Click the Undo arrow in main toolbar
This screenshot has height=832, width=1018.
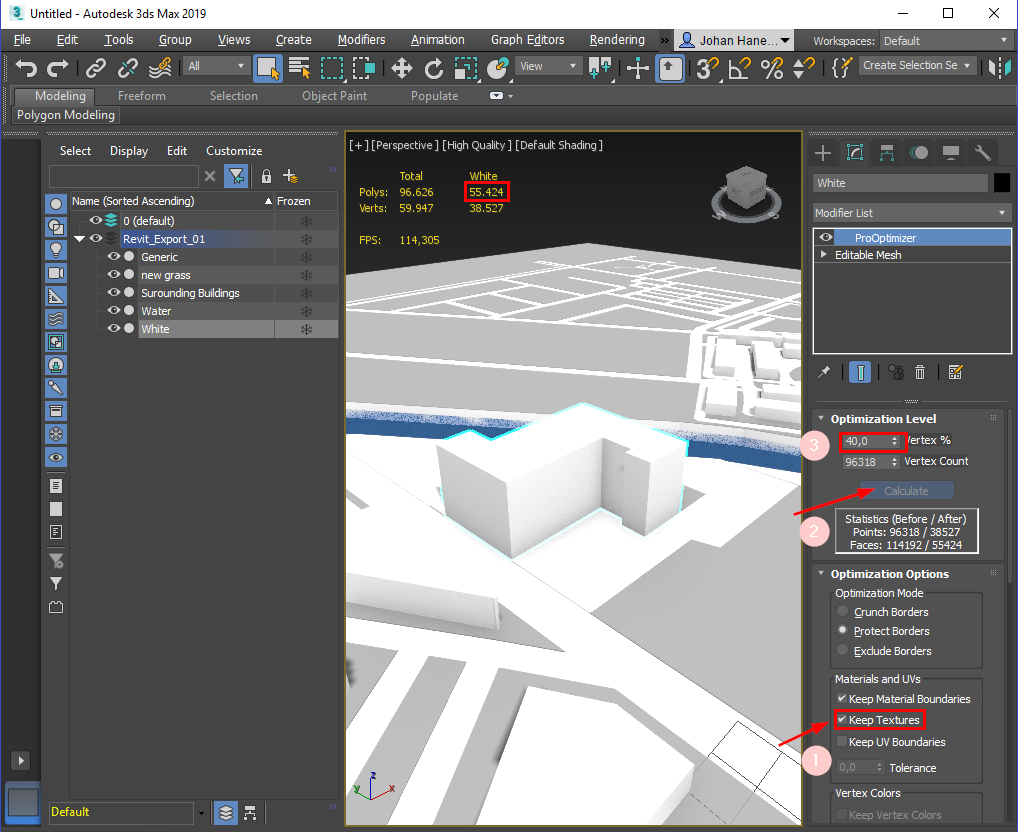point(27,67)
